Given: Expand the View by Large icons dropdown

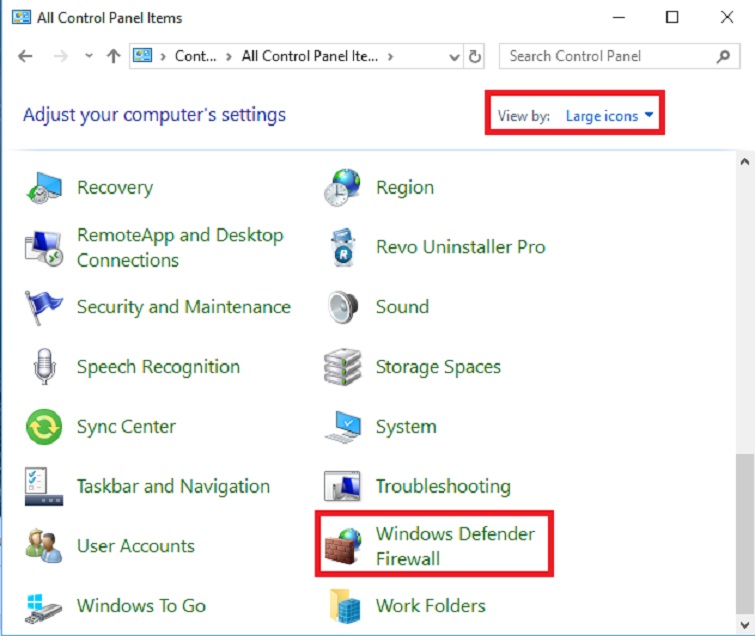Looking at the screenshot, I should coord(609,116).
